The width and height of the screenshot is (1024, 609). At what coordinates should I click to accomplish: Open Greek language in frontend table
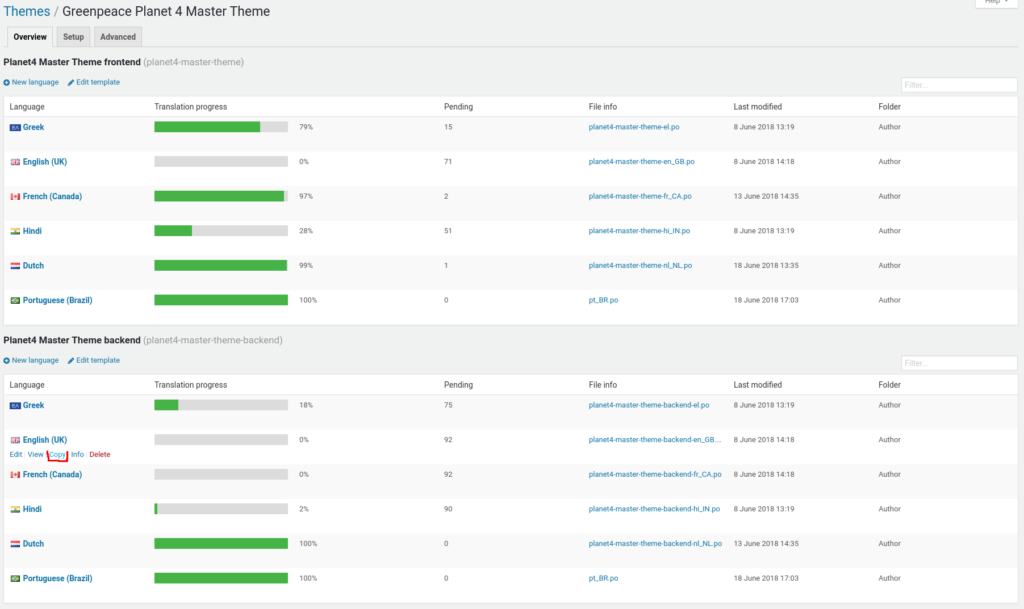click(33, 127)
